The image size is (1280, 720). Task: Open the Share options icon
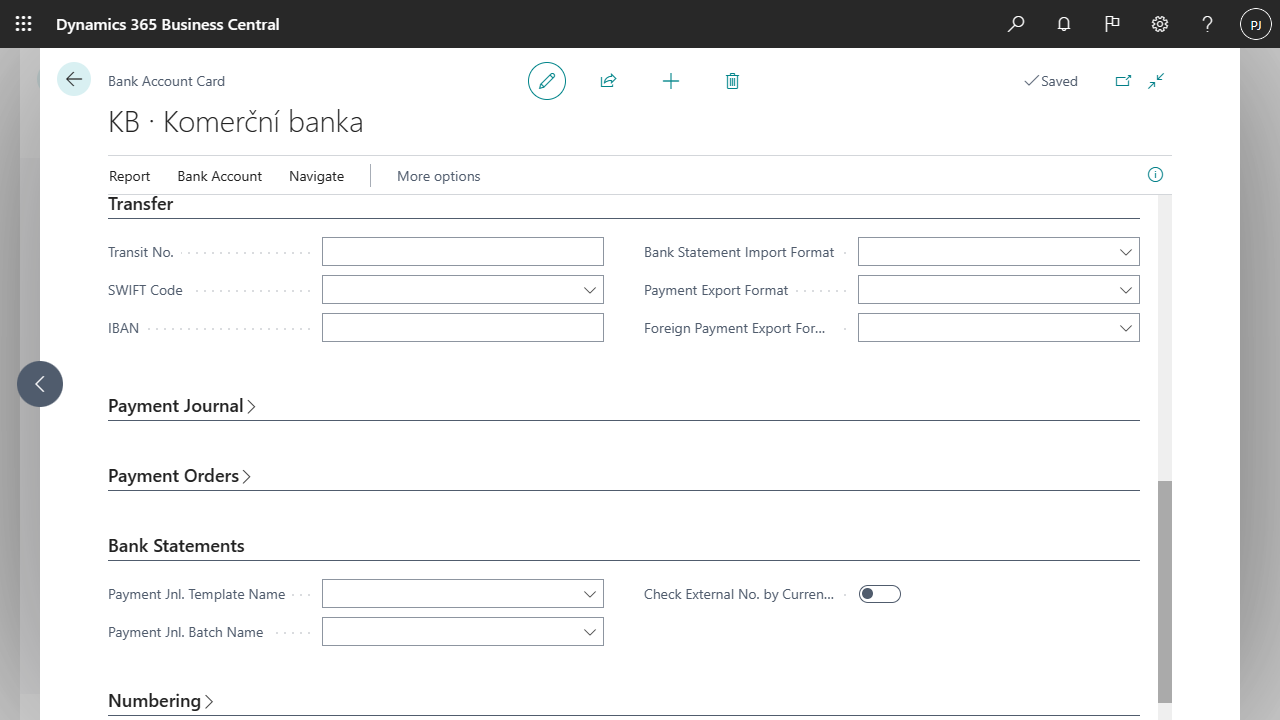click(608, 80)
